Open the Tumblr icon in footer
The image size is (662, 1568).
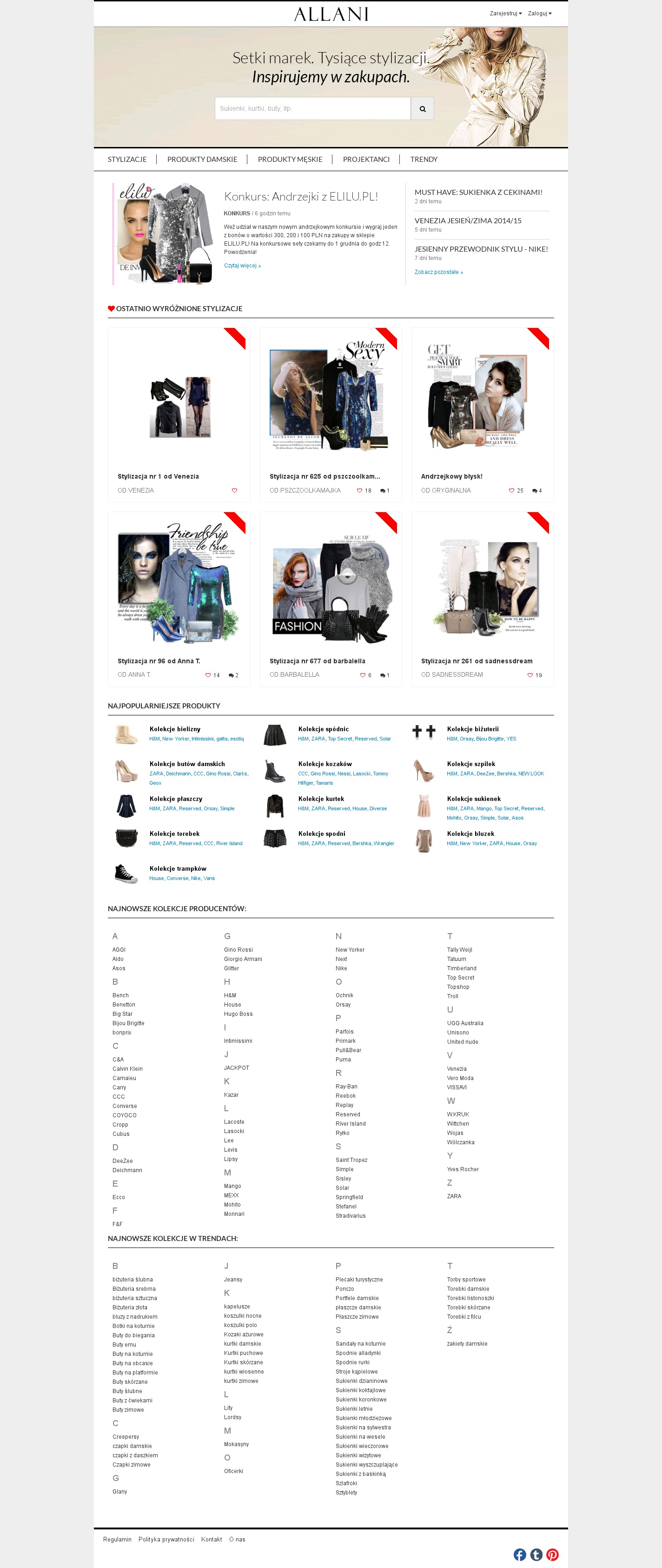point(536,1554)
